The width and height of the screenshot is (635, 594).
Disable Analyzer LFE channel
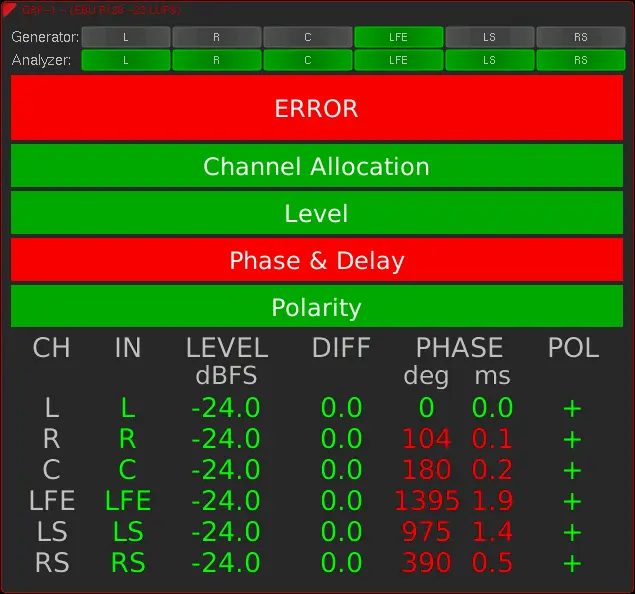[x=398, y=60]
